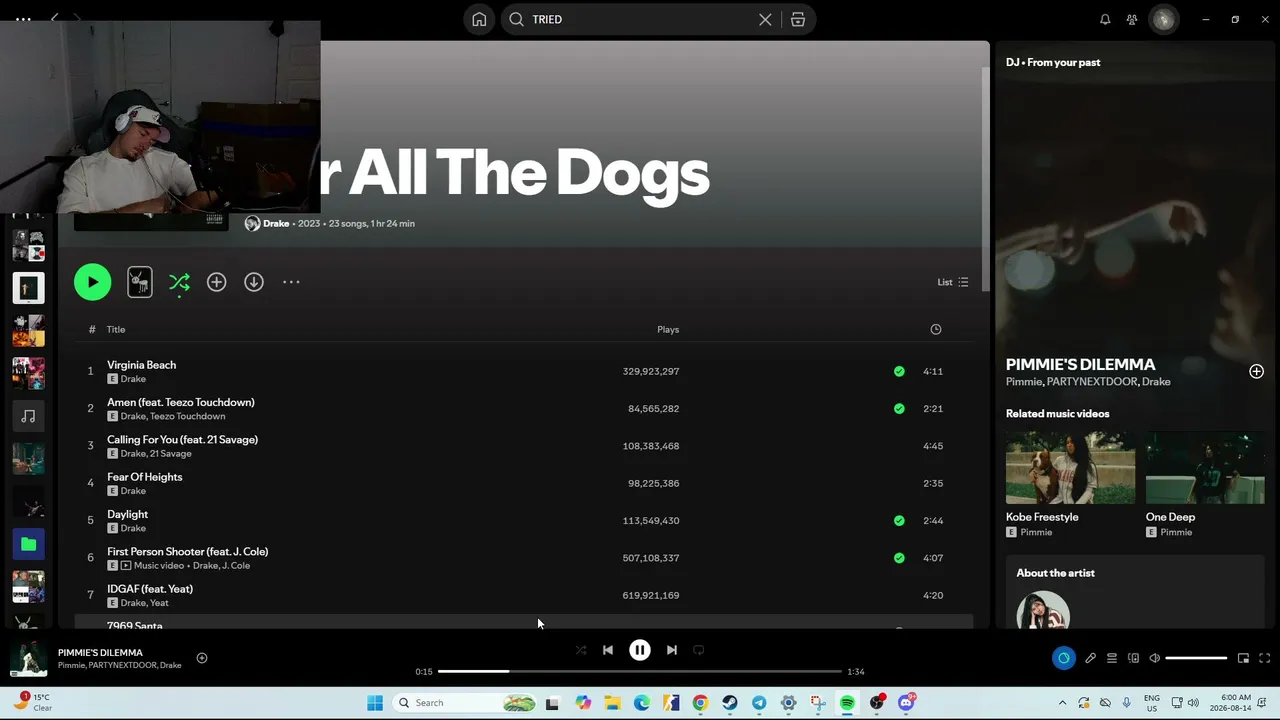Open the Local Files music note item
Screen dimensions: 1280x720
pos(28,416)
